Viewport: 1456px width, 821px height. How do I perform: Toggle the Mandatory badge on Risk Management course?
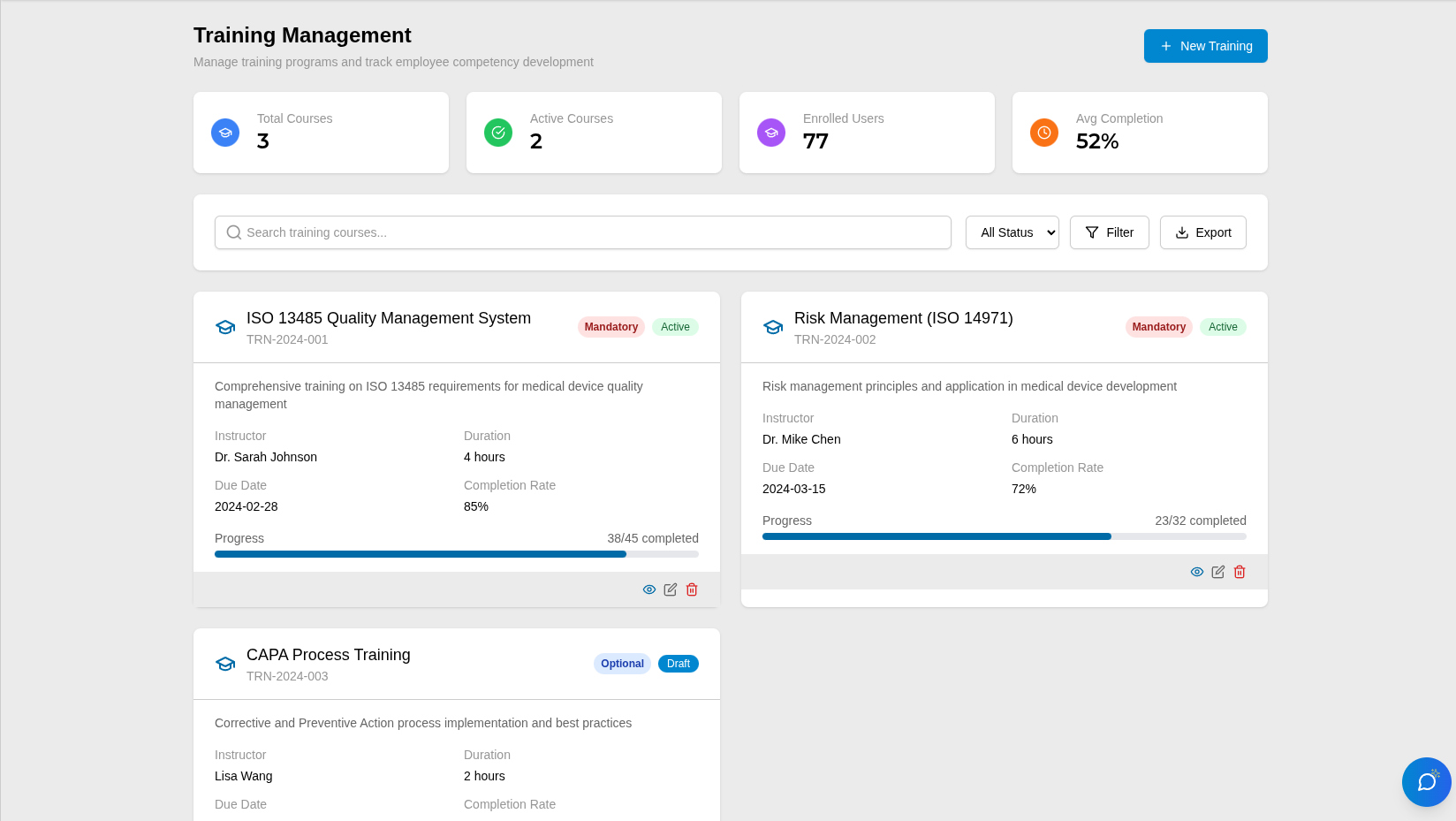pos(1158,327)
